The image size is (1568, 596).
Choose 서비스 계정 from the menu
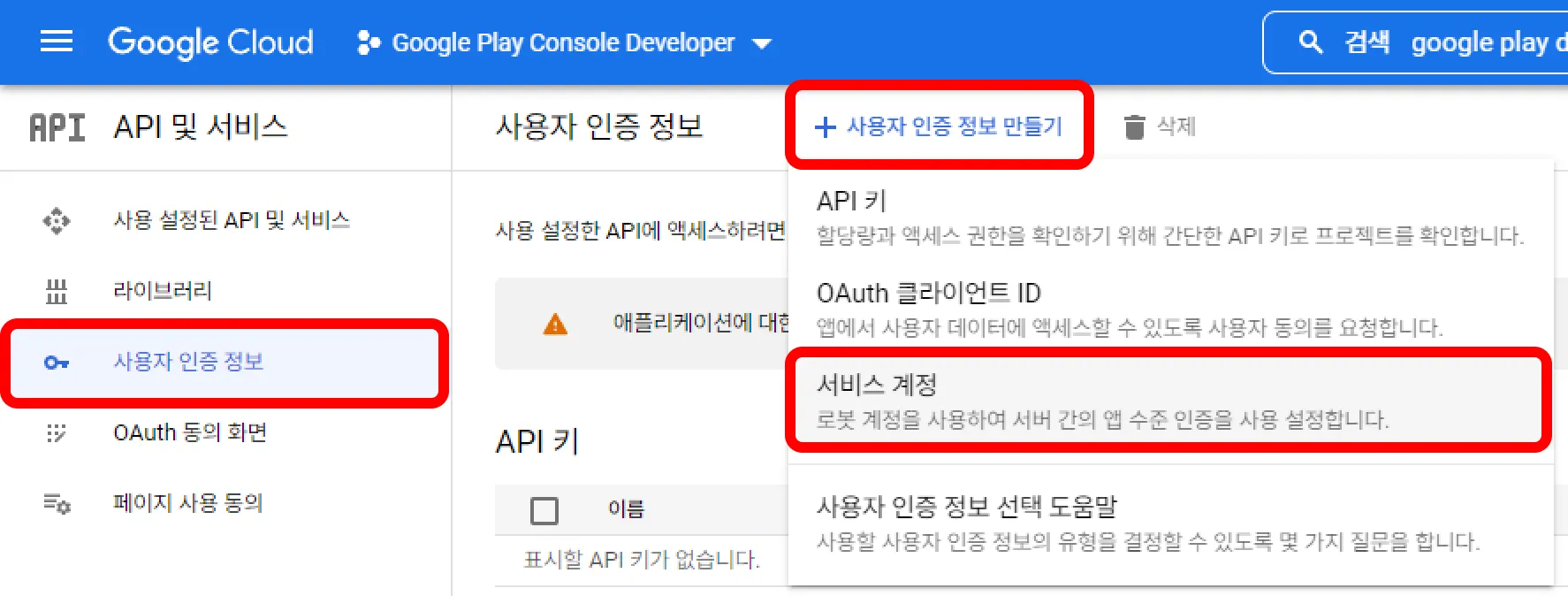click(1170, 401)
